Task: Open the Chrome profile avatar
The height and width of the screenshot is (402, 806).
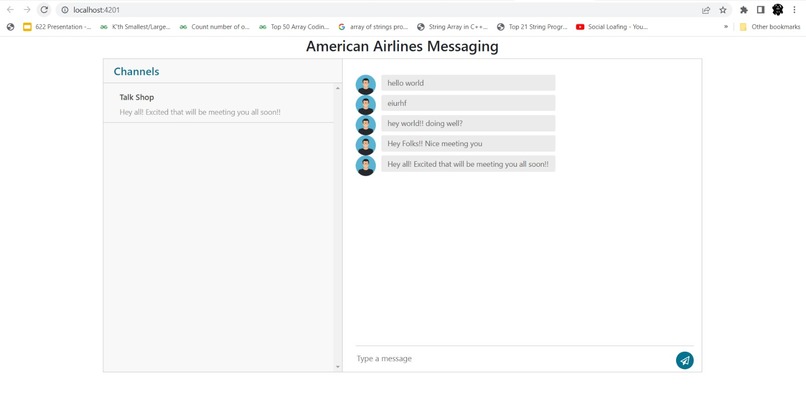Action: (778, 10)
